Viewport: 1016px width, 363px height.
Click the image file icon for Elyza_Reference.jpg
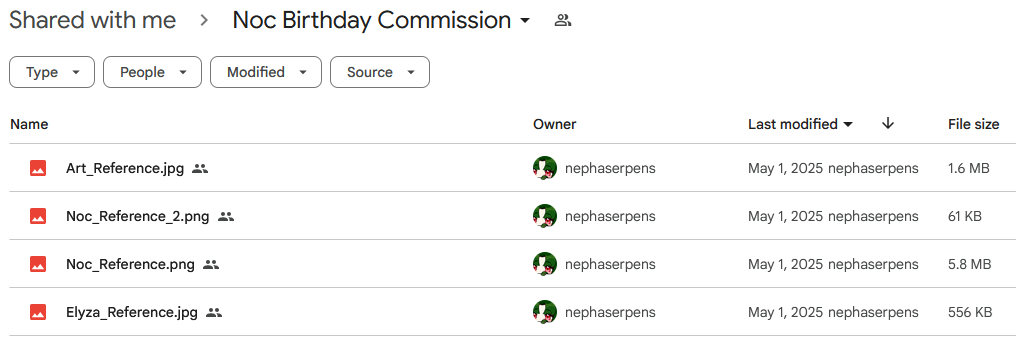[x=38, y=312]
